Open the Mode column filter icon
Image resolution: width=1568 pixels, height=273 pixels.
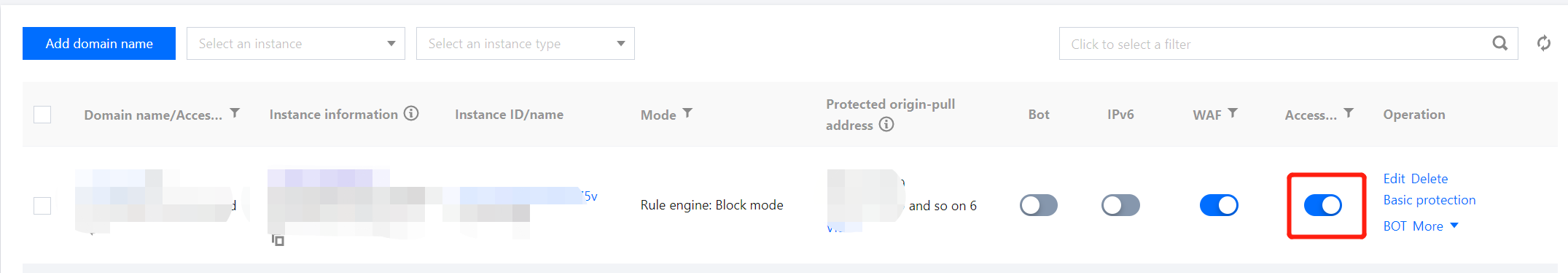tap(687, 113)
